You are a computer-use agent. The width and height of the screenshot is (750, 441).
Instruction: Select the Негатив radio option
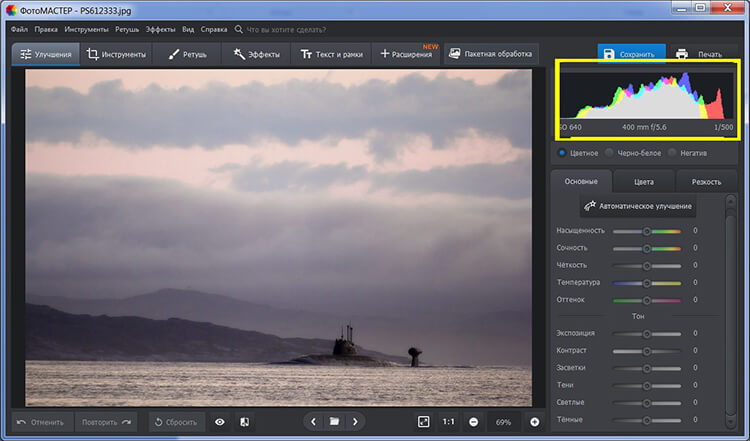coord(673,153)
